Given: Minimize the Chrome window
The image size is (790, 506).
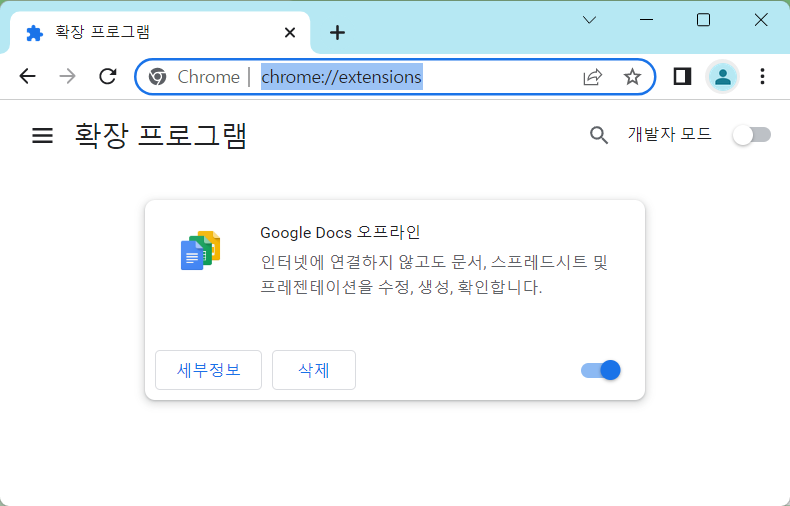Looking at the screenshot, I should pos(646,20).
